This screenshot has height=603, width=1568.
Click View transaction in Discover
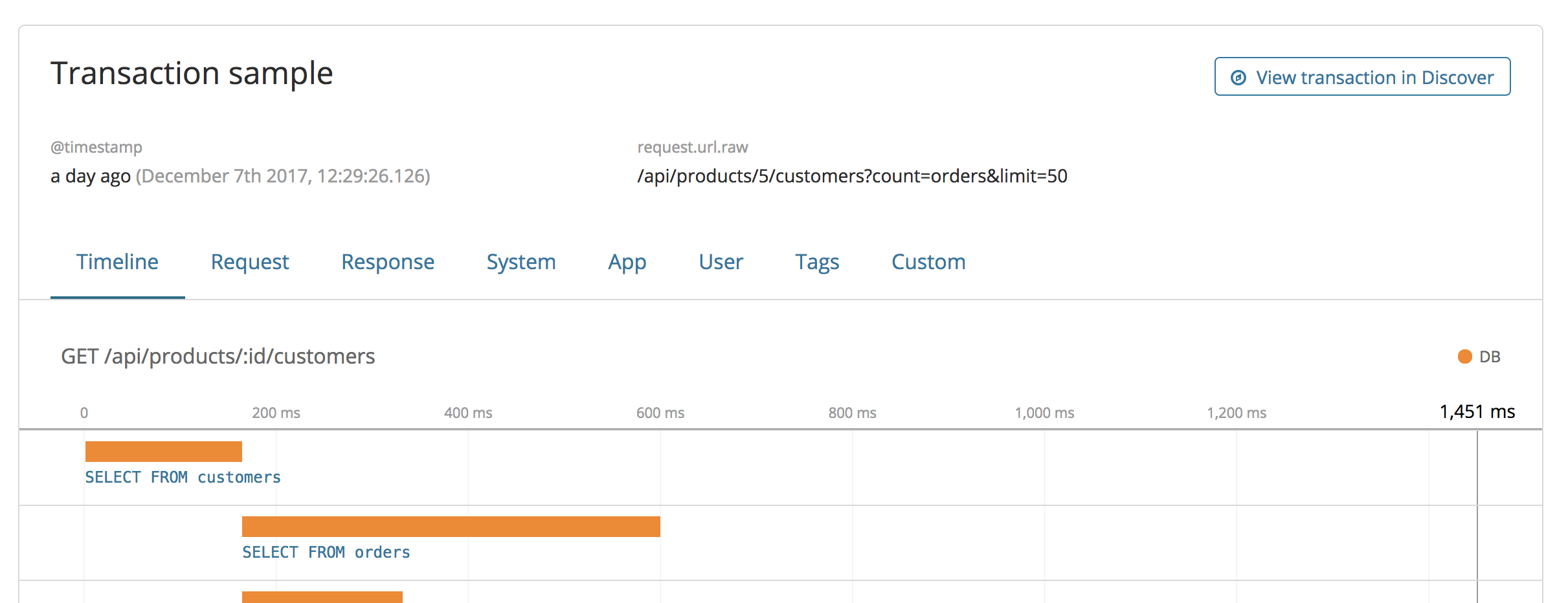[x=1361, y=76]
